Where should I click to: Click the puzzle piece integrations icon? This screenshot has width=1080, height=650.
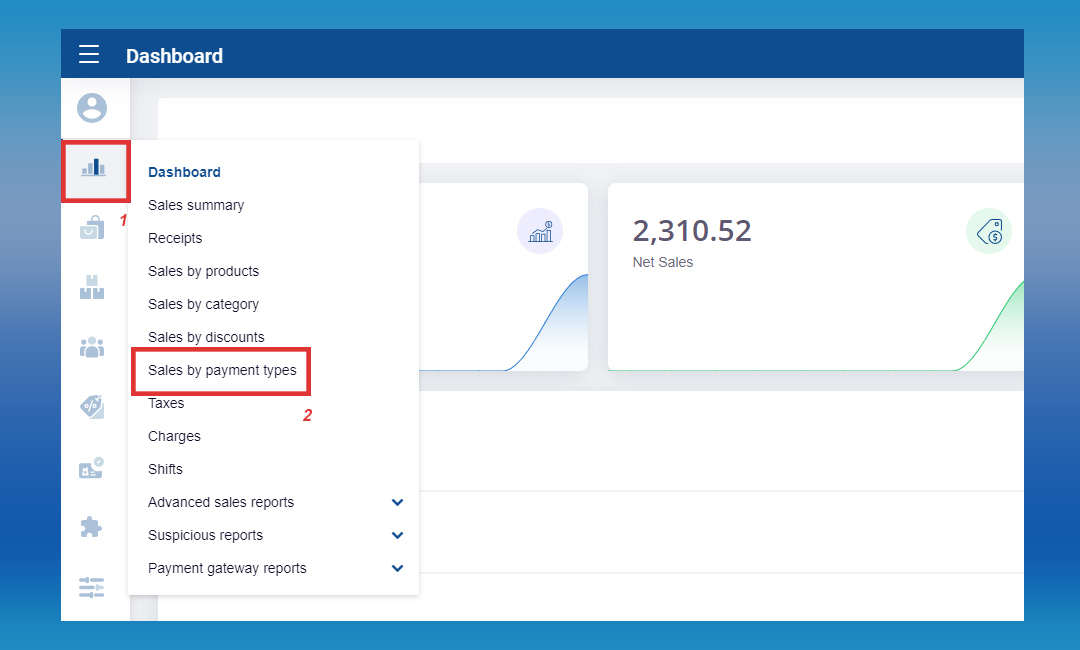pyautogui.click(x=92, y=527)
